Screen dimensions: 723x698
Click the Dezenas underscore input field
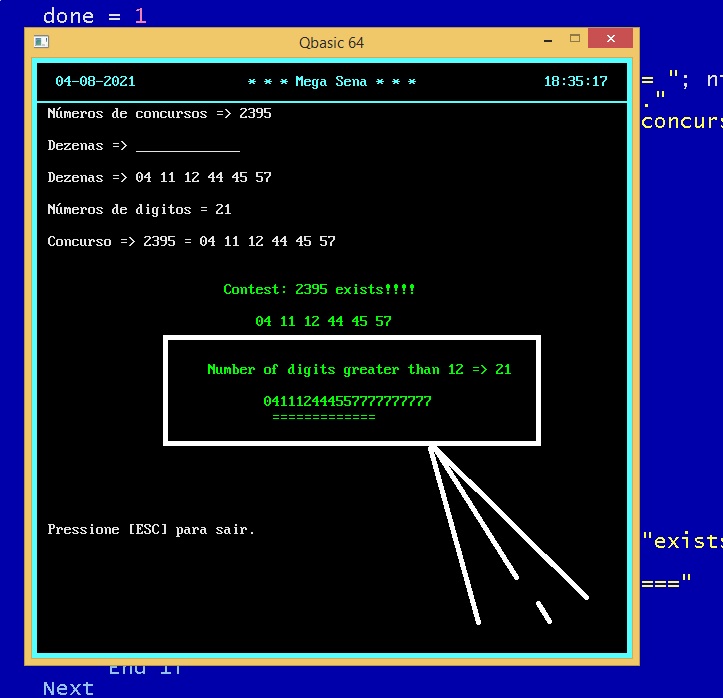[x=187, y=146]
